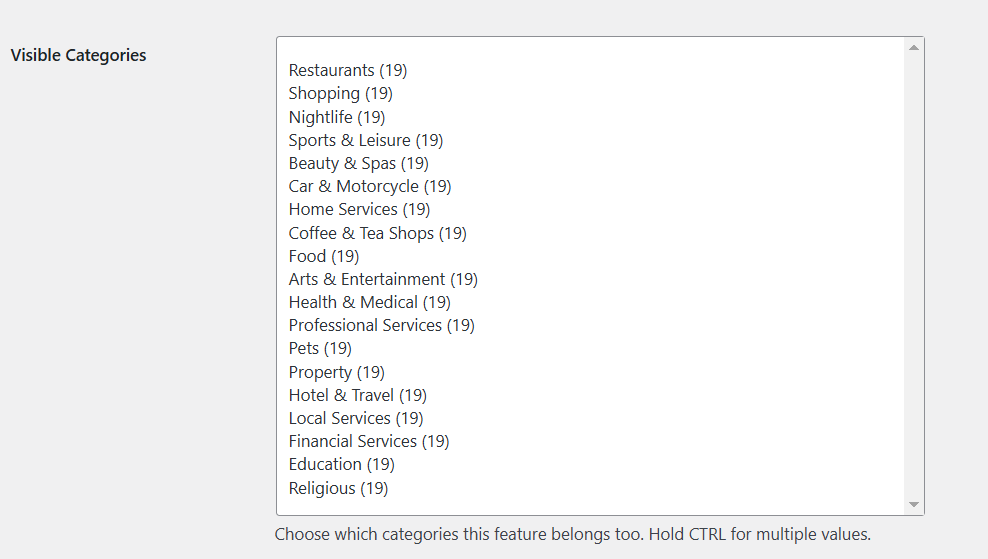Select the Food (19) option
The width and height of the screenshot is (988, 559).
point(323,256)
